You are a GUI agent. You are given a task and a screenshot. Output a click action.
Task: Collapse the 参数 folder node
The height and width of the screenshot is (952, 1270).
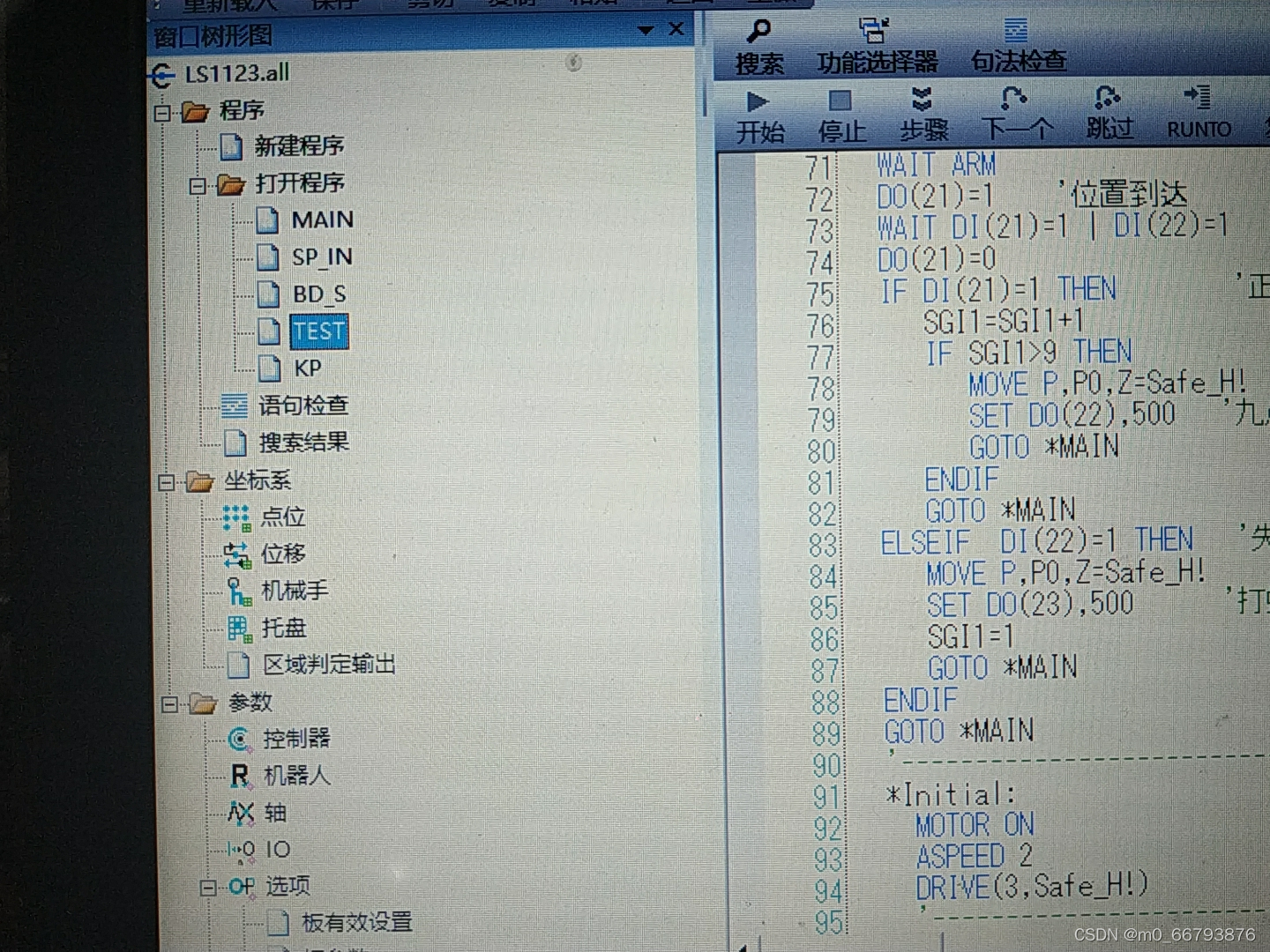pos(170,704)
